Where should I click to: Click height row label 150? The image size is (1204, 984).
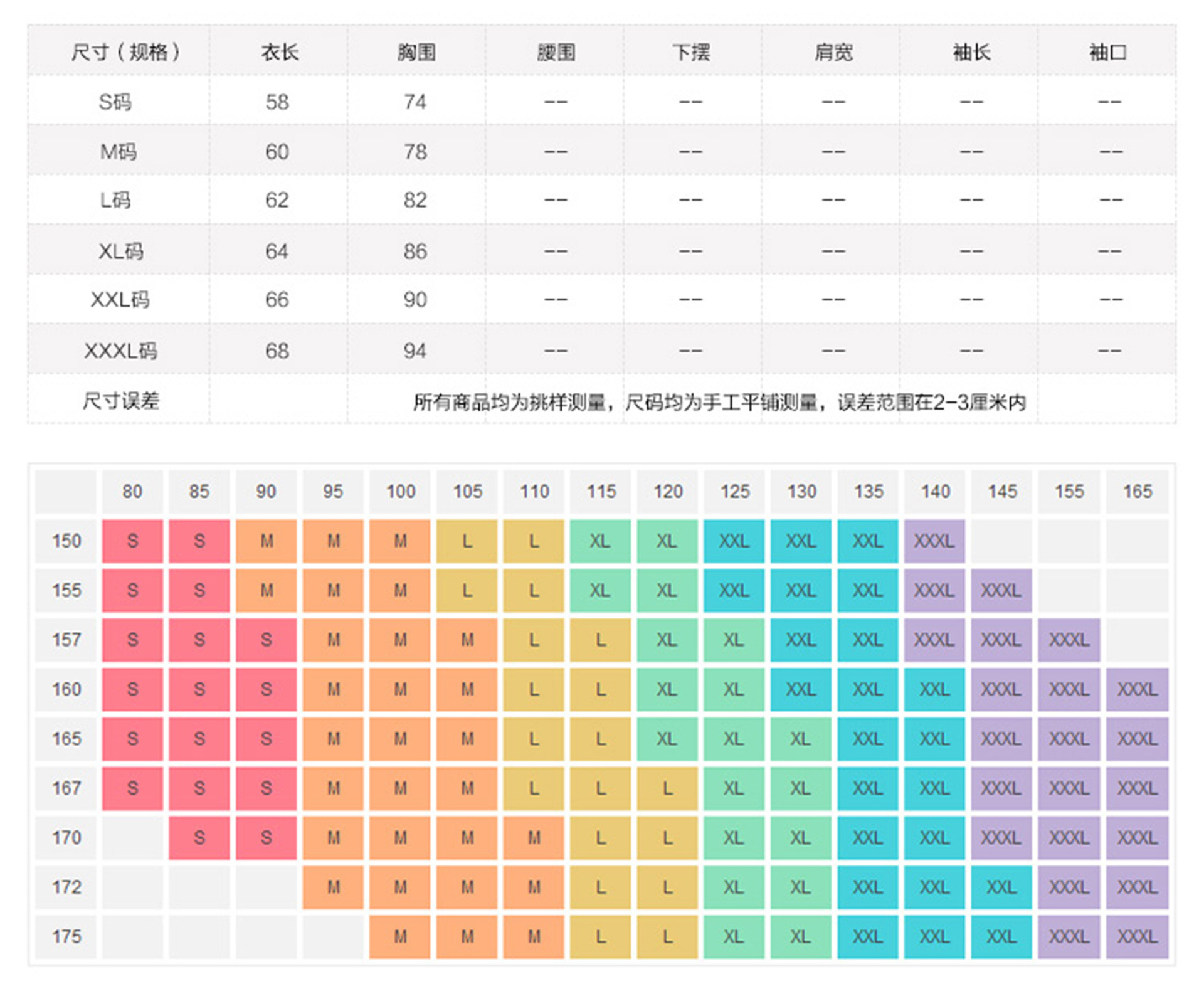point(66,541)
